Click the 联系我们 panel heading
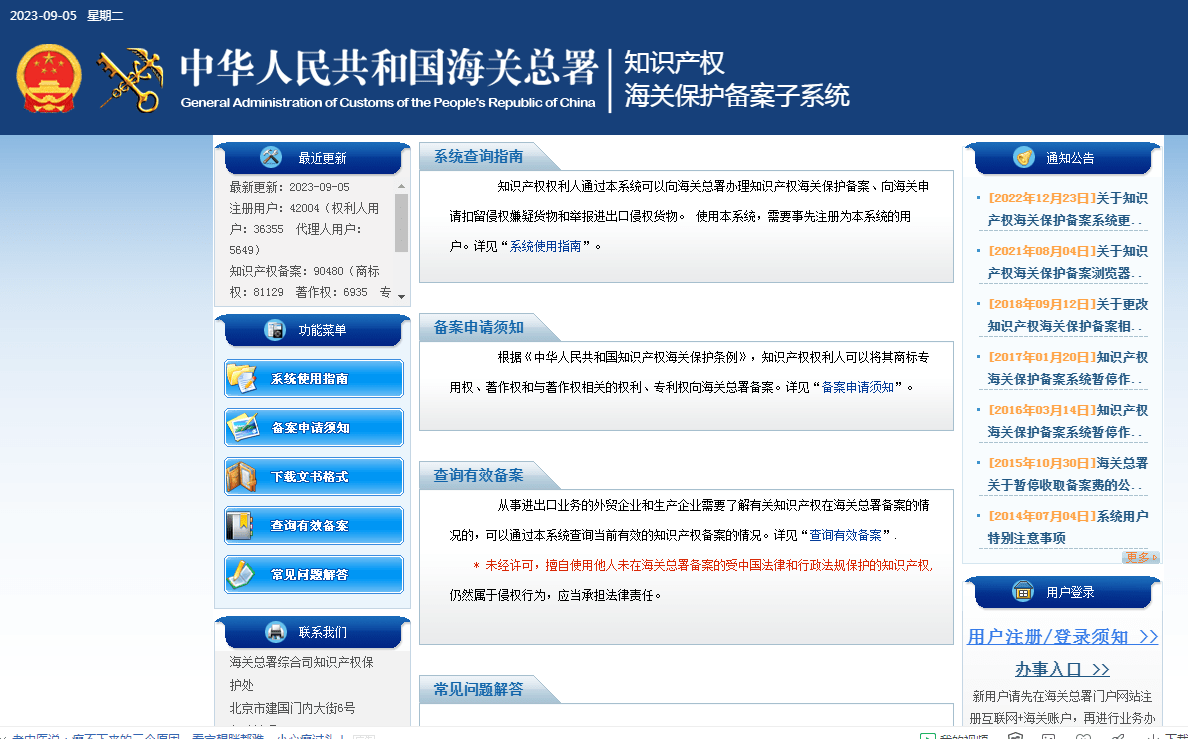The height and width of the screenshot is (739, 1188). point(322,632)
